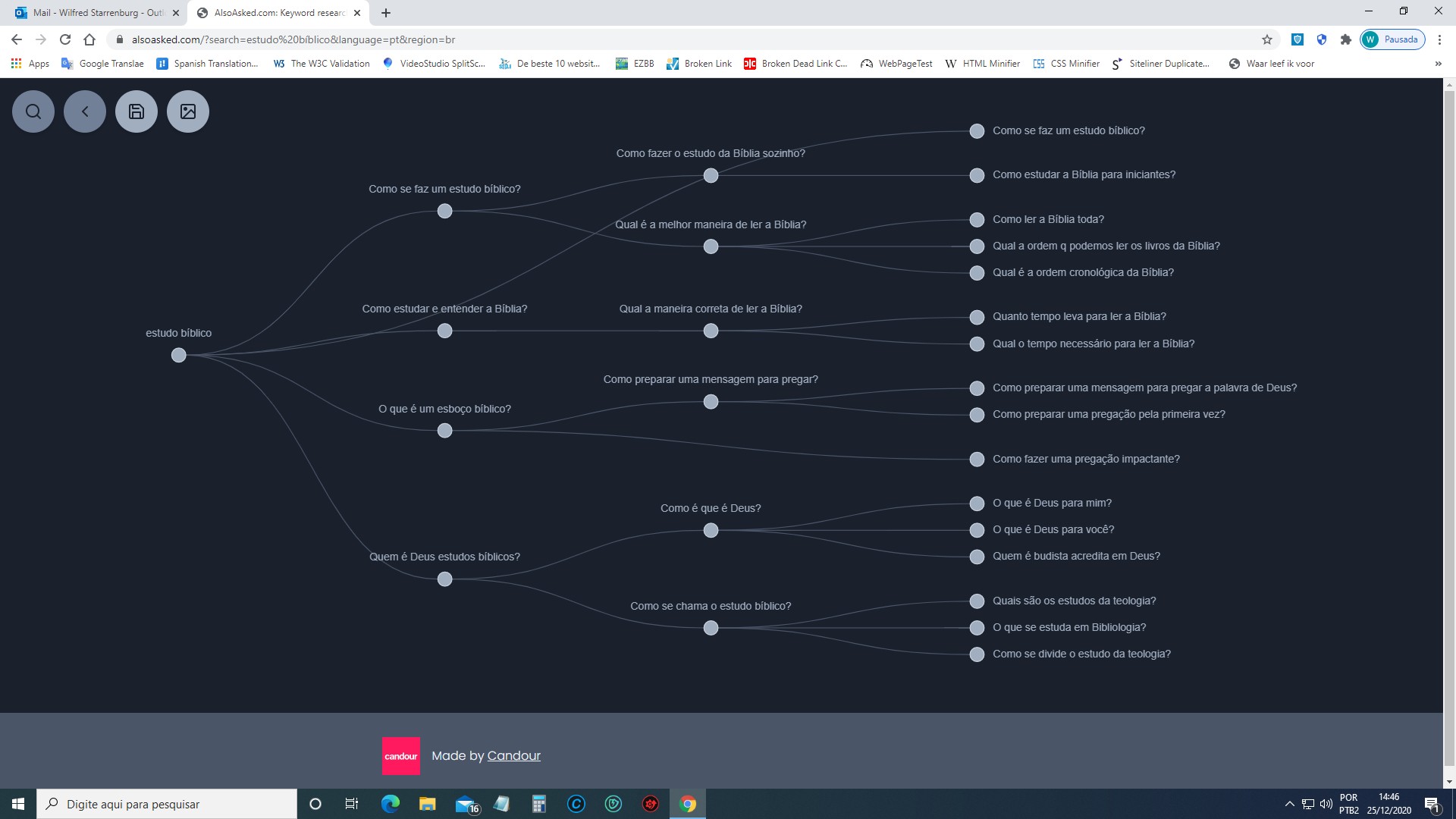
Task: Open HTML Minifier bookmark
Action: (982, 64)
